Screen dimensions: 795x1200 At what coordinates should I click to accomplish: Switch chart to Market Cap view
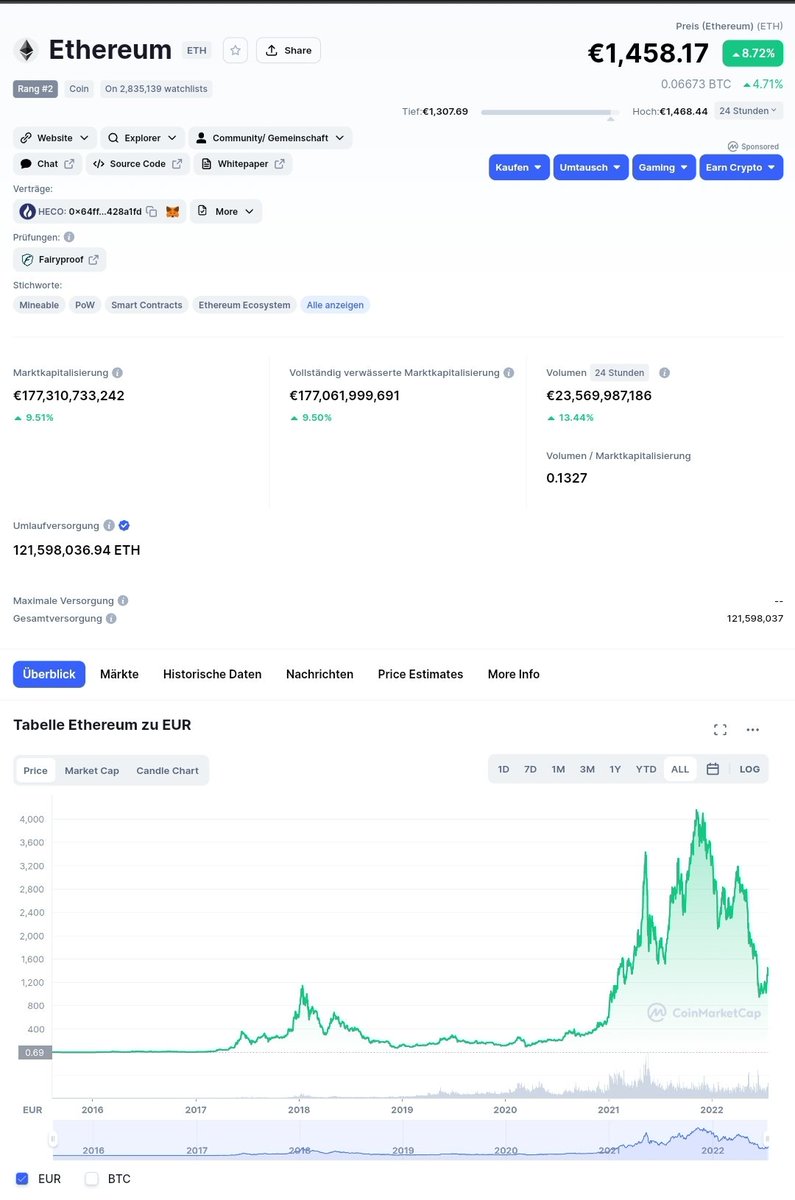click(92, 770)
